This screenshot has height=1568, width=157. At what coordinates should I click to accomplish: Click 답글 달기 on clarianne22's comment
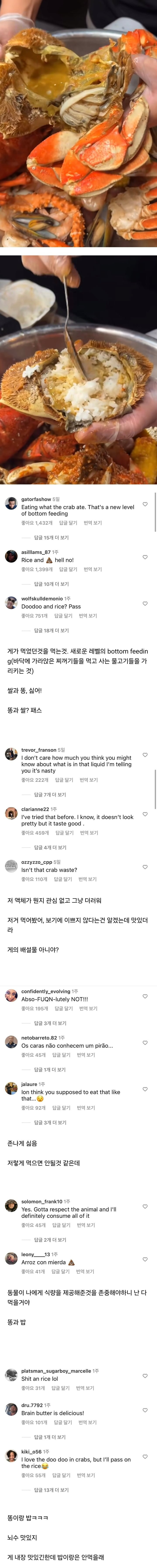click(64, 833)
